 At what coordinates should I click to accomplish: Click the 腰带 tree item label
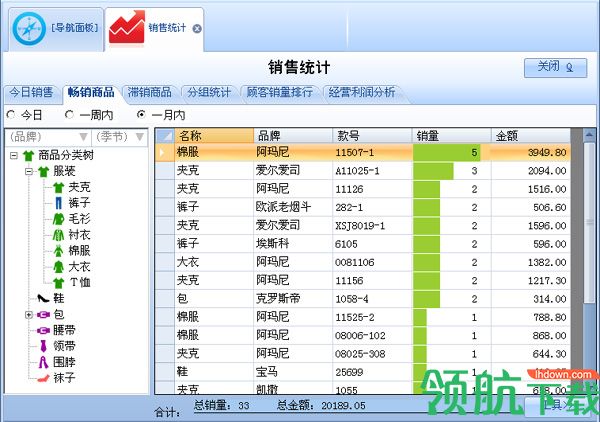pos(64,330)
